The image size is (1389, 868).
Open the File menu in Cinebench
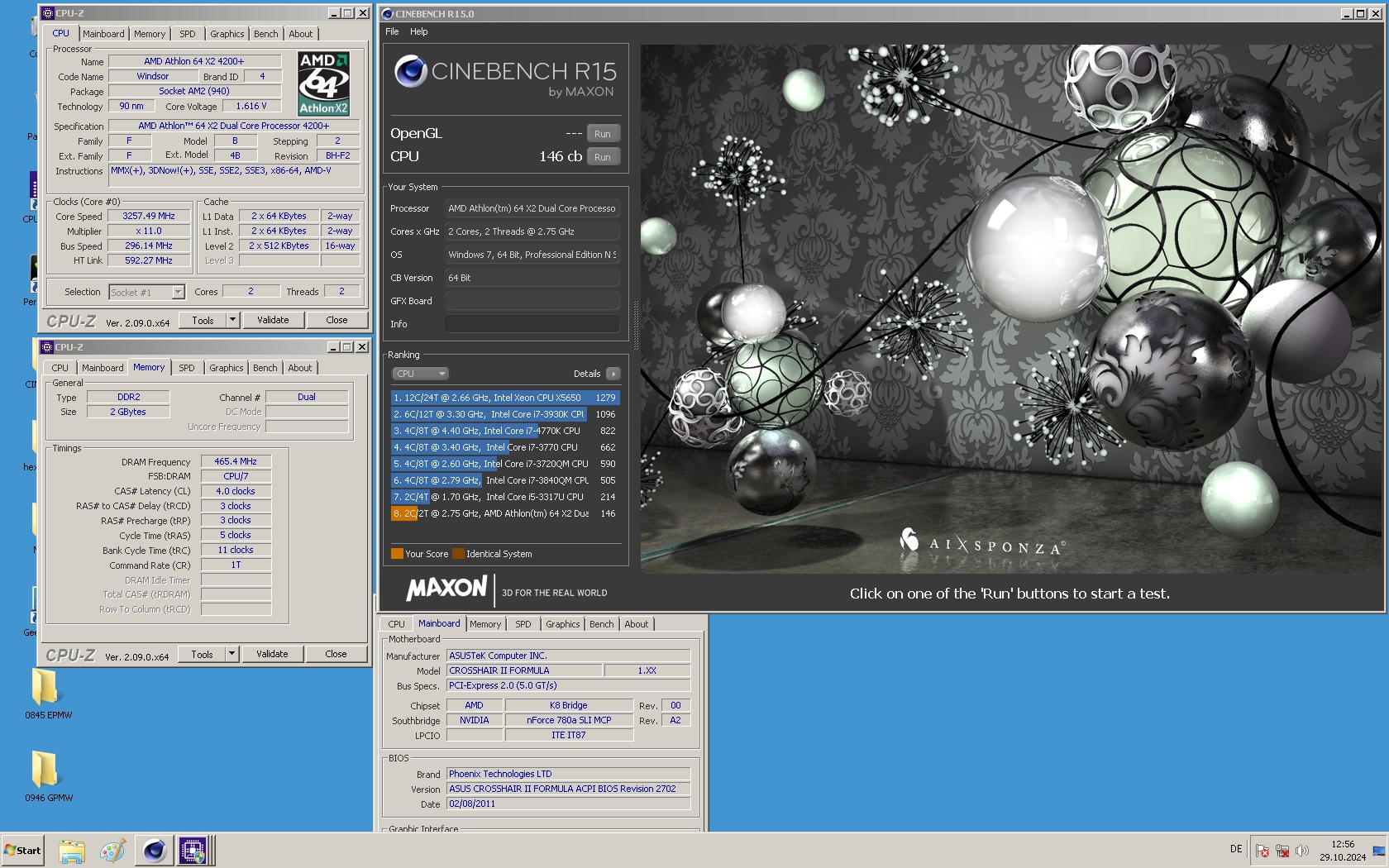(392, 31)
